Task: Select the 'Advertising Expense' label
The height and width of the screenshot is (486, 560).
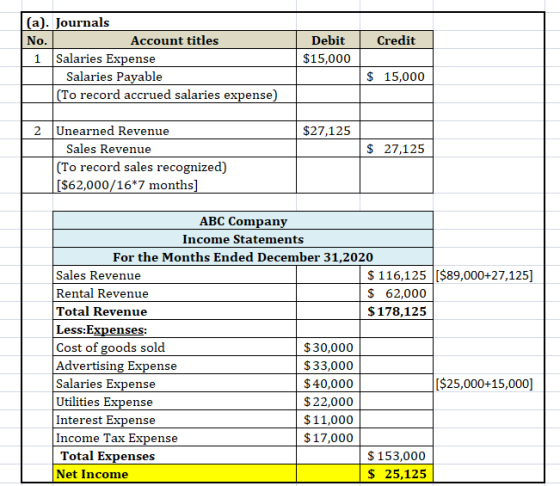Action: coord(175,365)
